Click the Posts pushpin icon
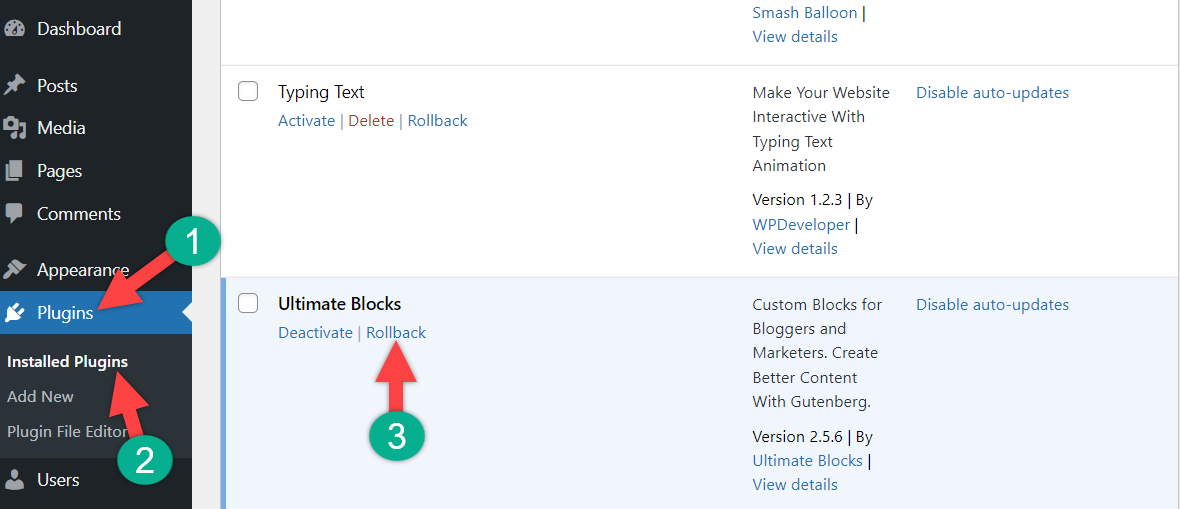Image resolution: width=1180 pixels, height=509 pixels. (x=14, y=86)
